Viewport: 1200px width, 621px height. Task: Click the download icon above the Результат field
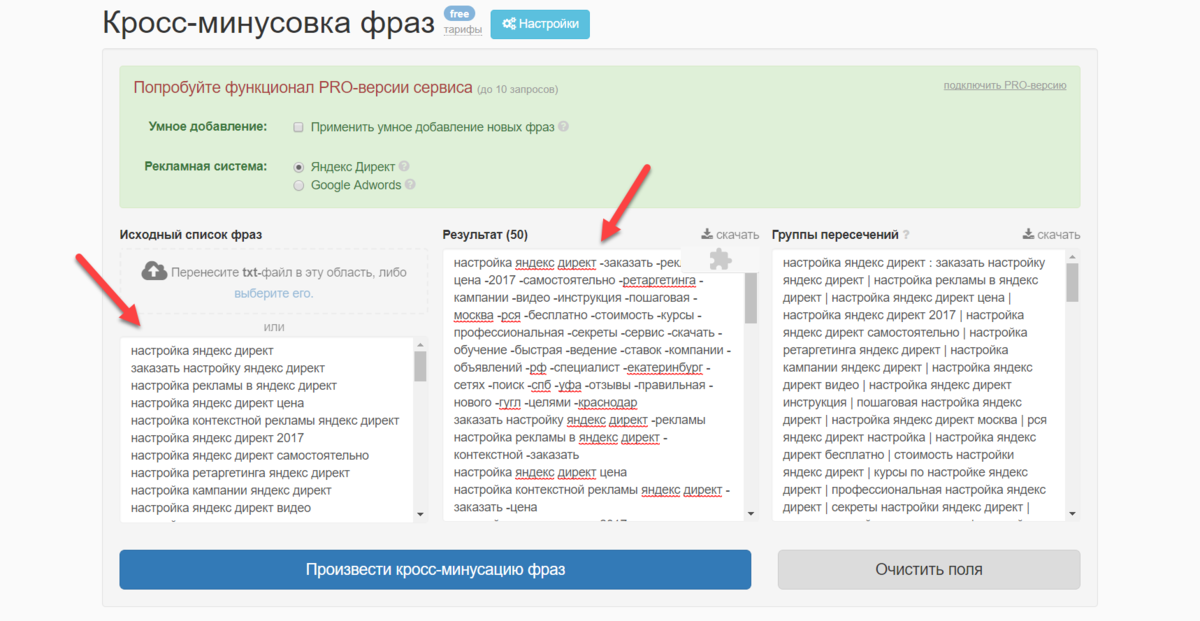[x=707, y=234]
